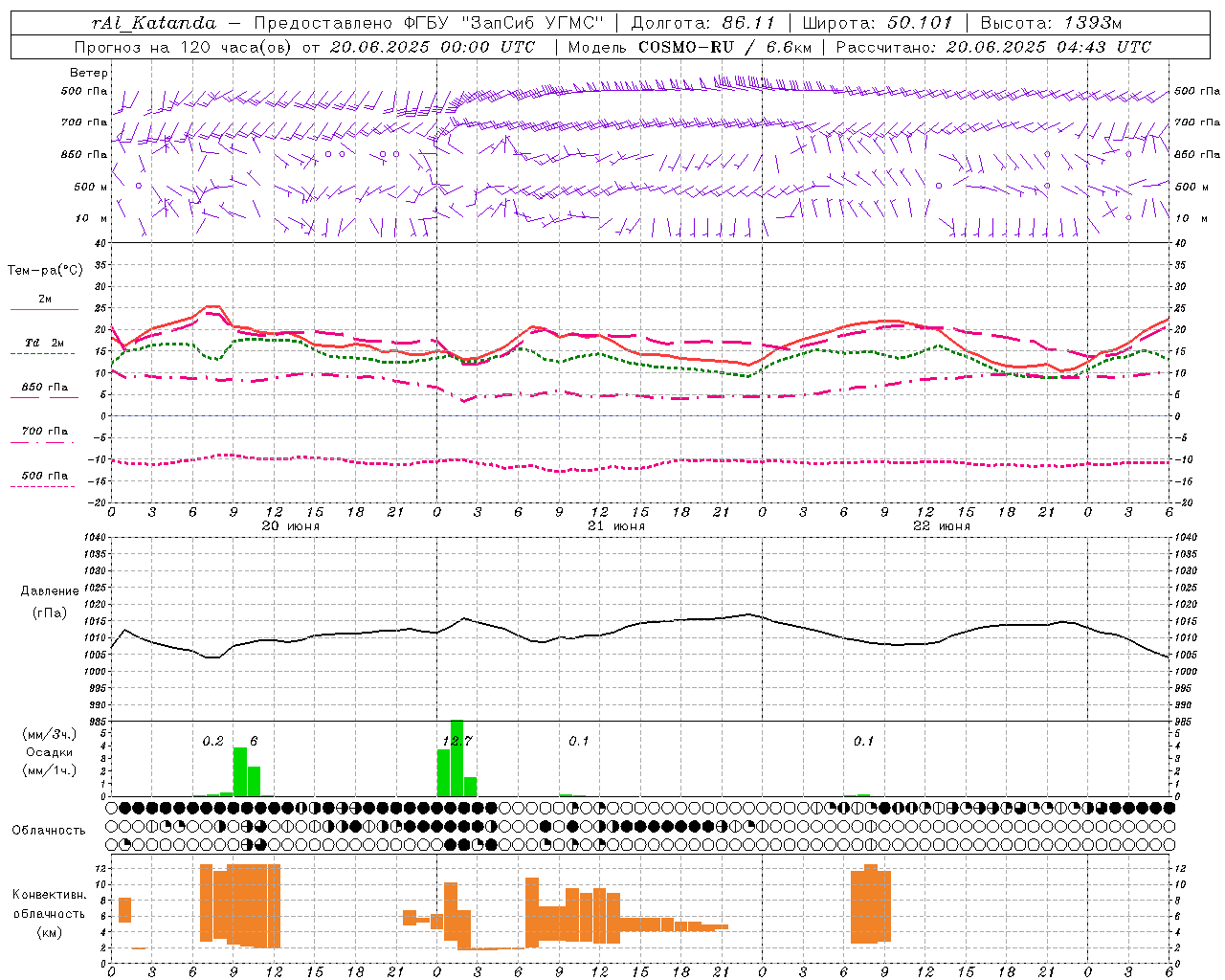This screenshot has height=980, width=1225.
Task: Click the 12.7 precipitation total value
Action: click(x=457, y=741)
